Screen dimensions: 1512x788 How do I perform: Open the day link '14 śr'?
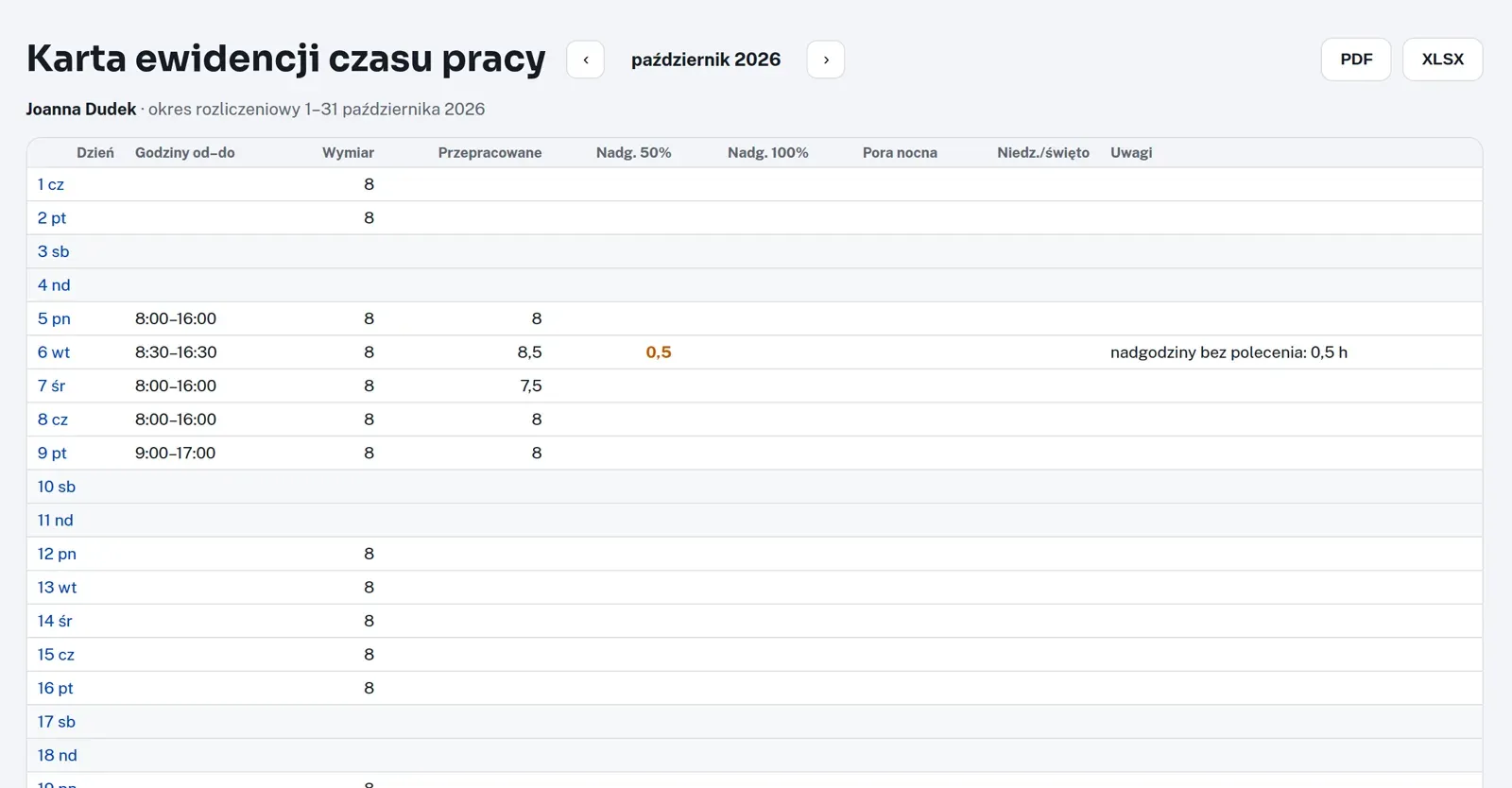[x=55, y=621]
